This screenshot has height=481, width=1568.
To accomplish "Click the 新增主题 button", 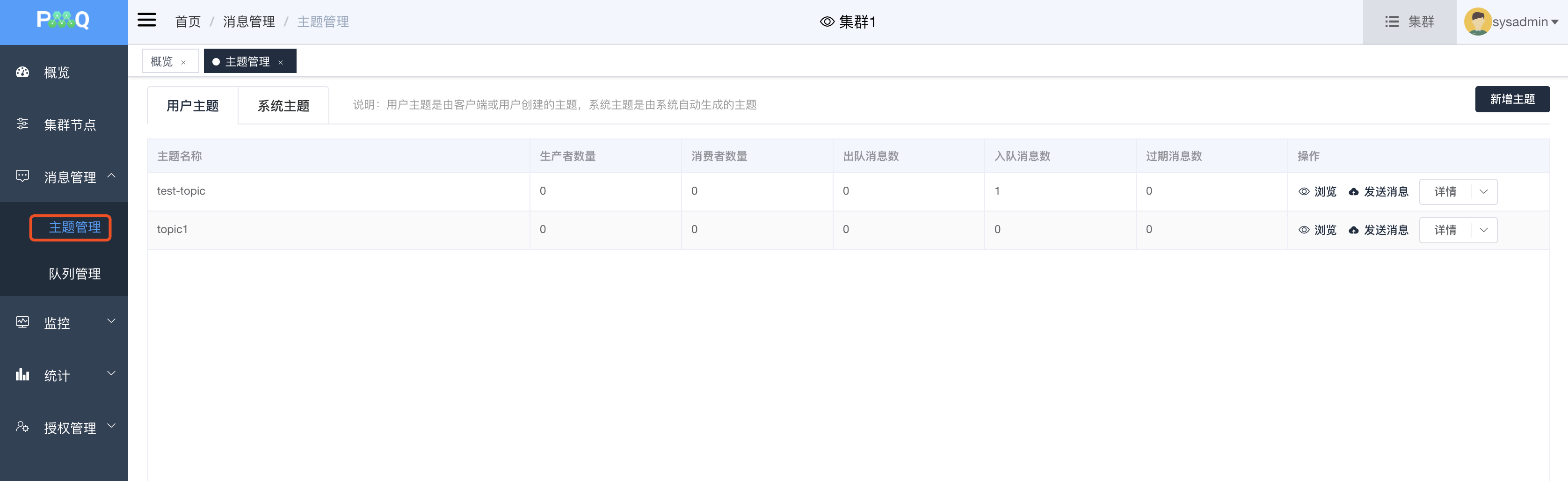I will (1512, 99).
